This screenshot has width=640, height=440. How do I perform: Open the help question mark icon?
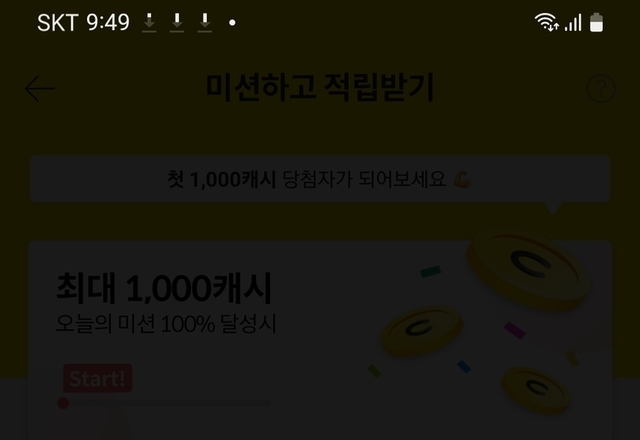click(x=601, y=88)
